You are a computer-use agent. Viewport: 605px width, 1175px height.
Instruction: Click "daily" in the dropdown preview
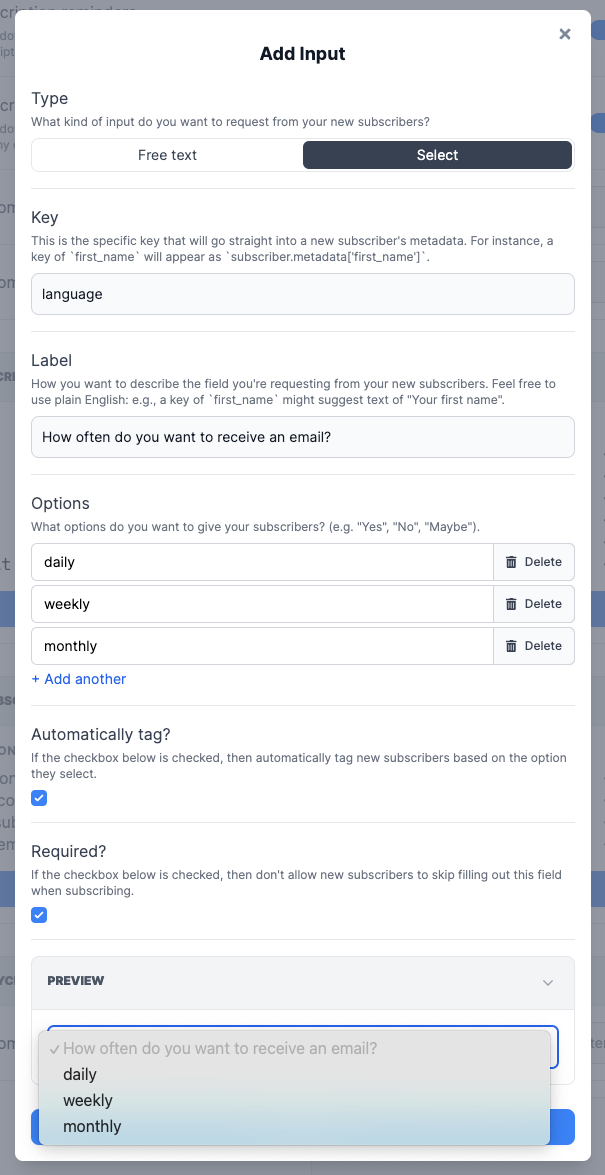click(79, 1074)
